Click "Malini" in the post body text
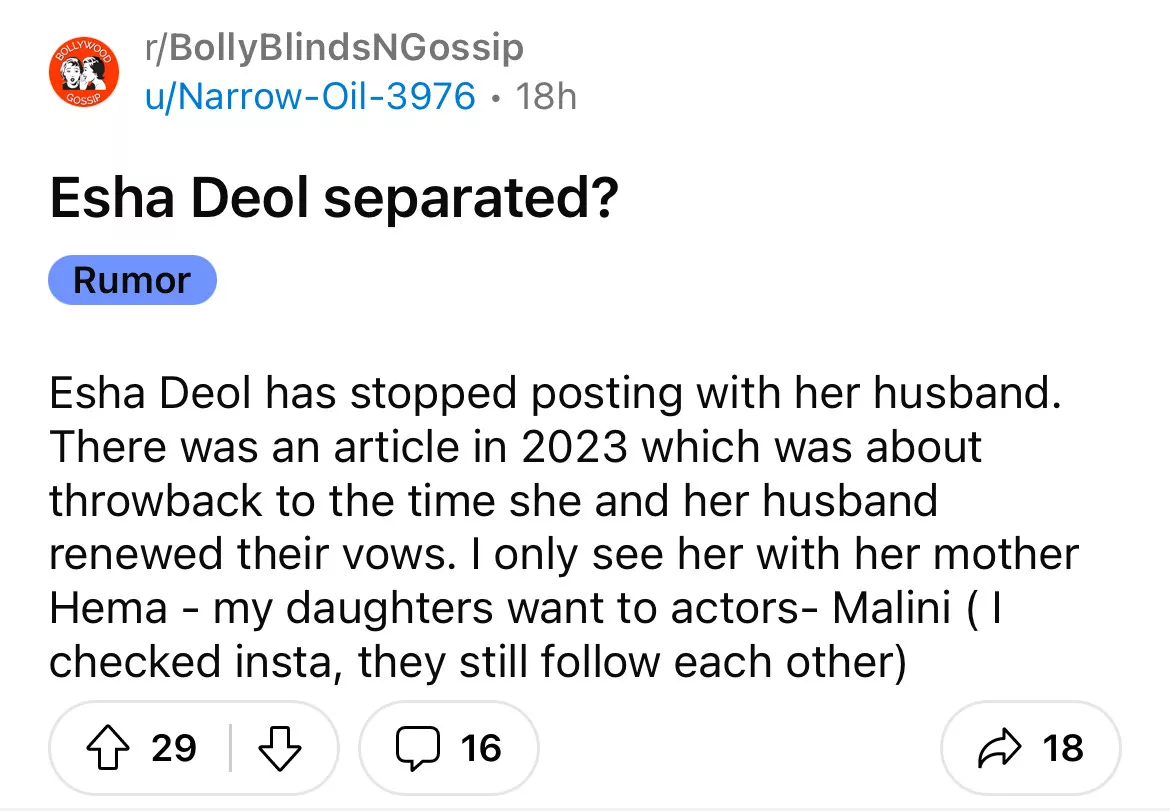 (886, 609)
